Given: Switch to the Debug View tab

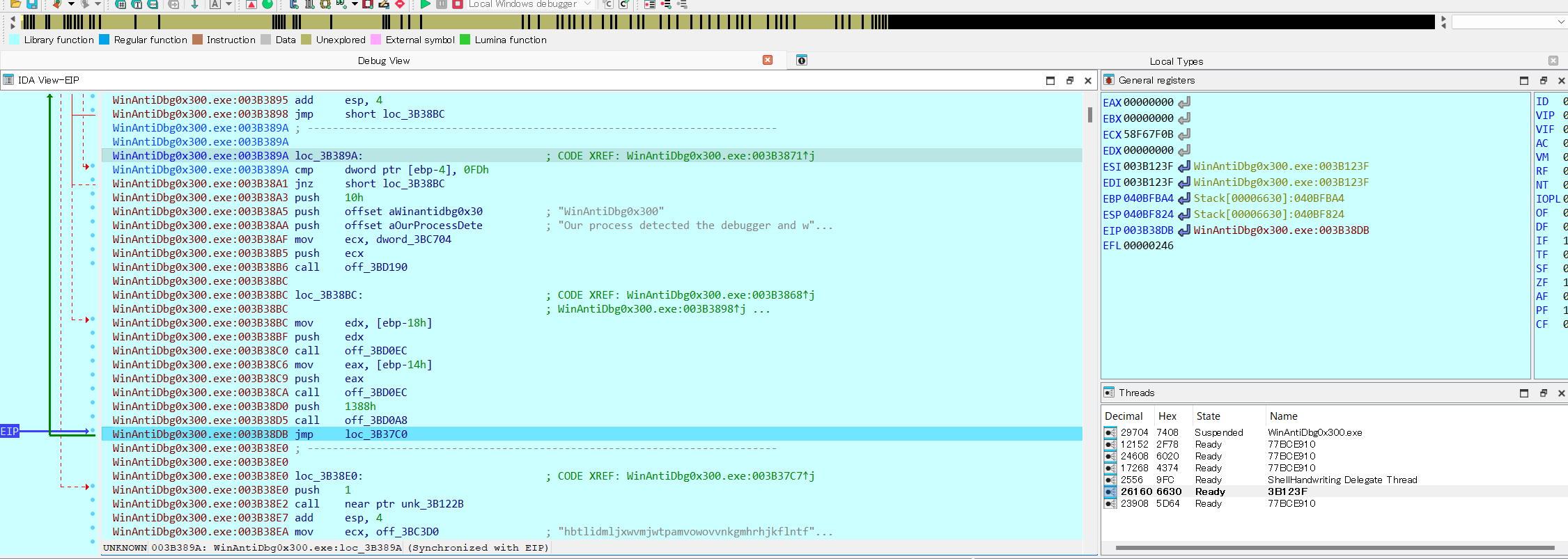Looking at the screenshot, I should 384,61.
